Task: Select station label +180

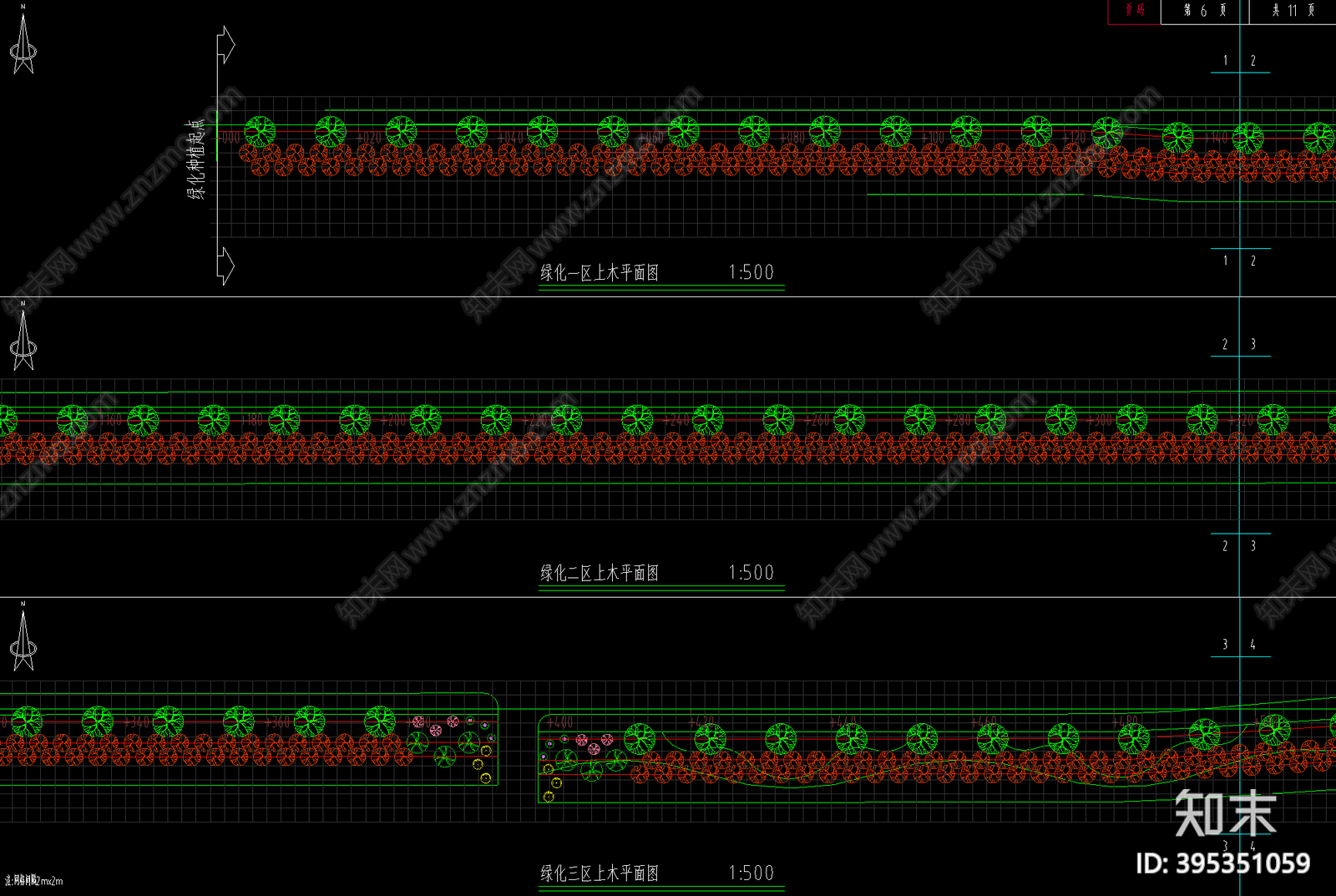Action: [252, 420]
